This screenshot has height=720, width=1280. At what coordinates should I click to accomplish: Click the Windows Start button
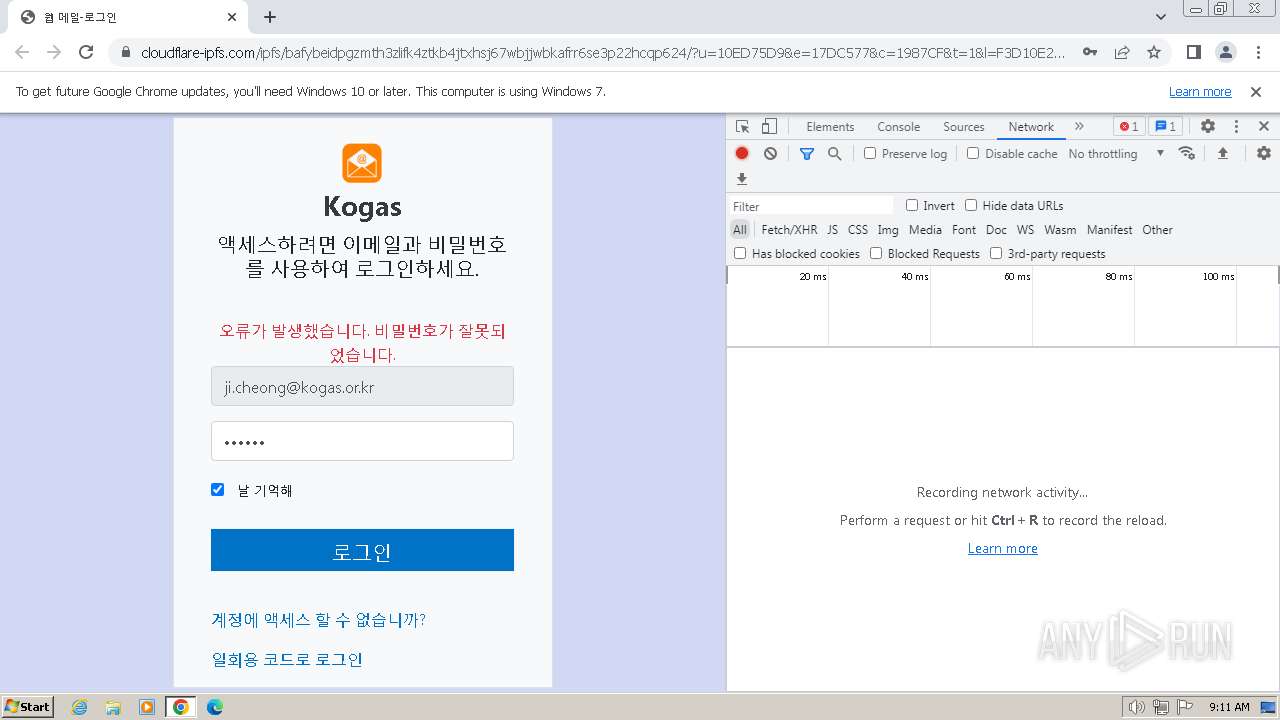28,707
